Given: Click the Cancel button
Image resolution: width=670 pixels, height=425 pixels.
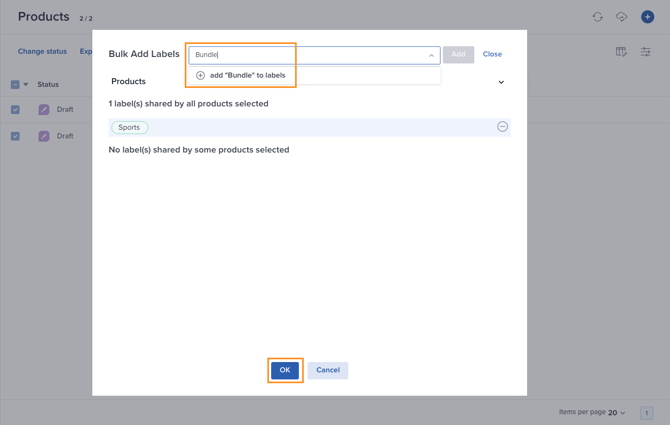Looking at the screenshot, I should (x=328, y=370).
